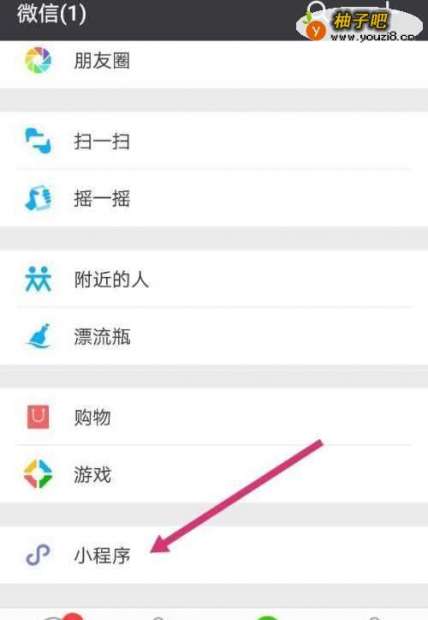The height and width of the screenshot is (620, 428).
Task: Click the 微信(1) title text
Action: pyautogui.click(x=51, y=14)
